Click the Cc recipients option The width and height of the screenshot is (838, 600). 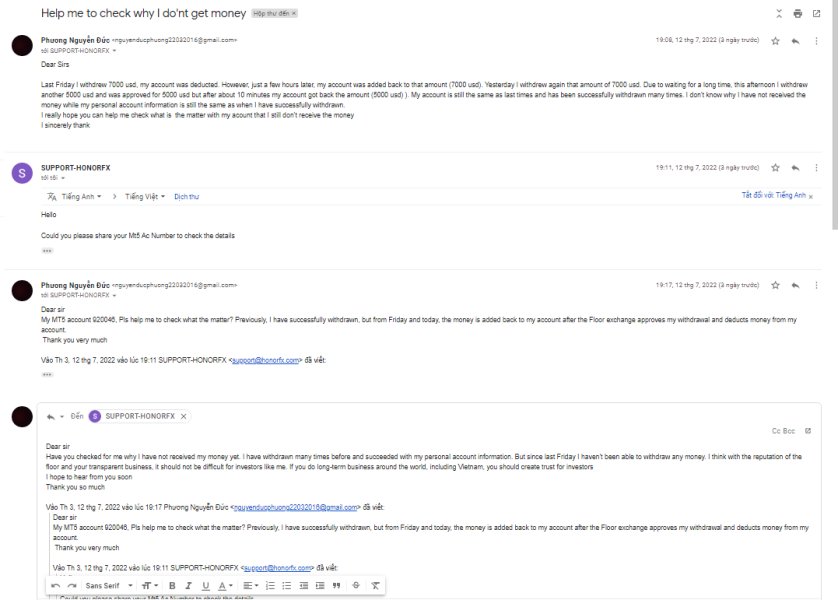[x=775, y=431]
